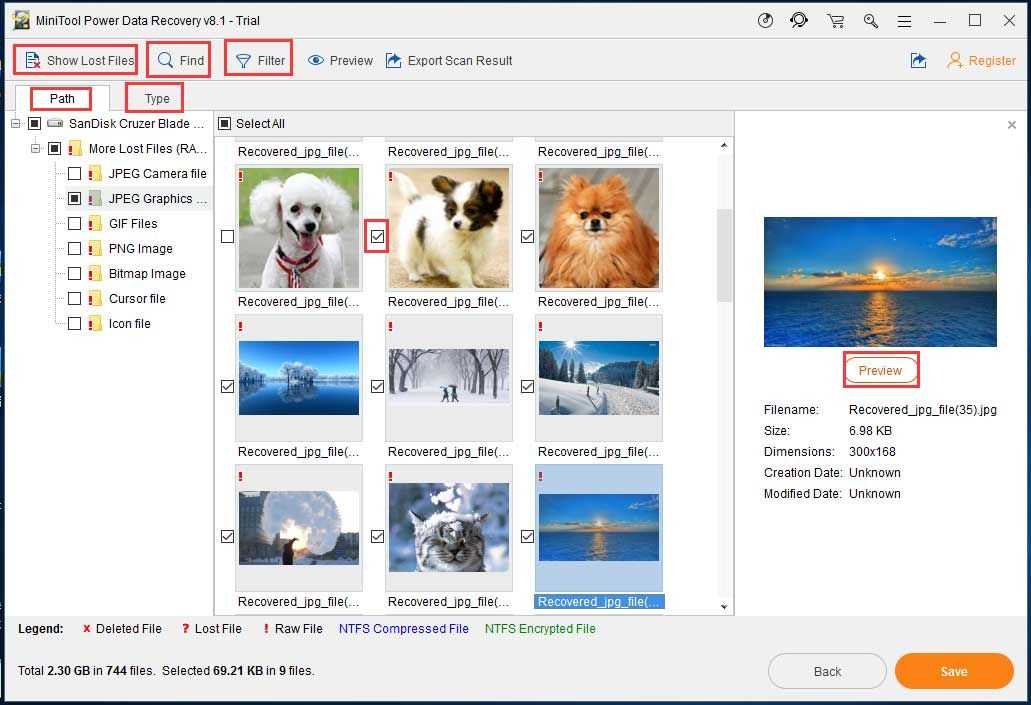Image resolution: width=1031 pixels, height=705 pixels.
Task: Open the shopping cart purchase icon
Action: 835,21
